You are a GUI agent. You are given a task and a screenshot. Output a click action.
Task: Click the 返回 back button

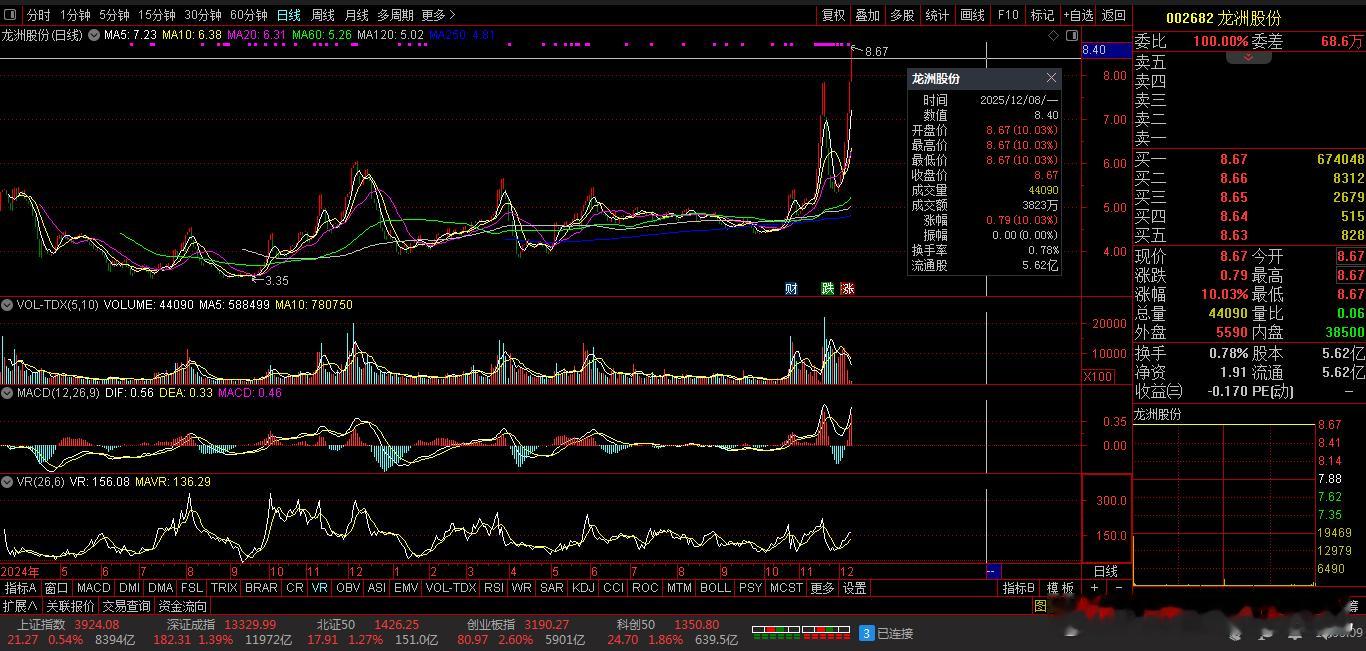[x=1114, y=15]
